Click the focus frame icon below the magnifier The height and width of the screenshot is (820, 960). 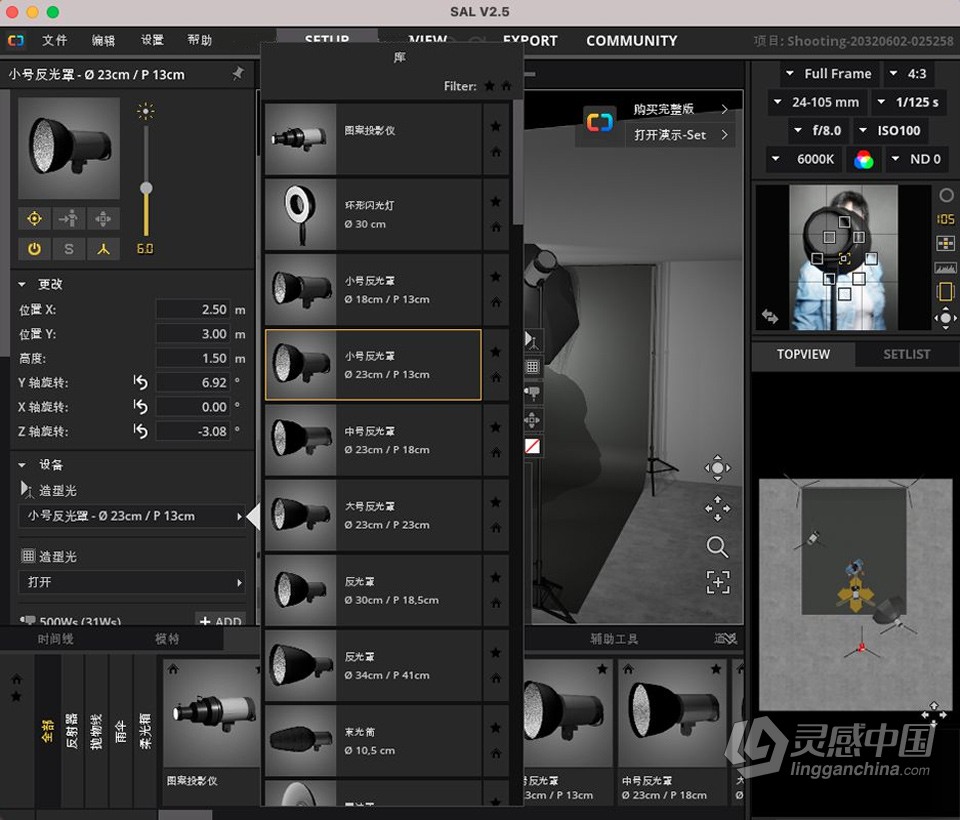coord(717,582)
